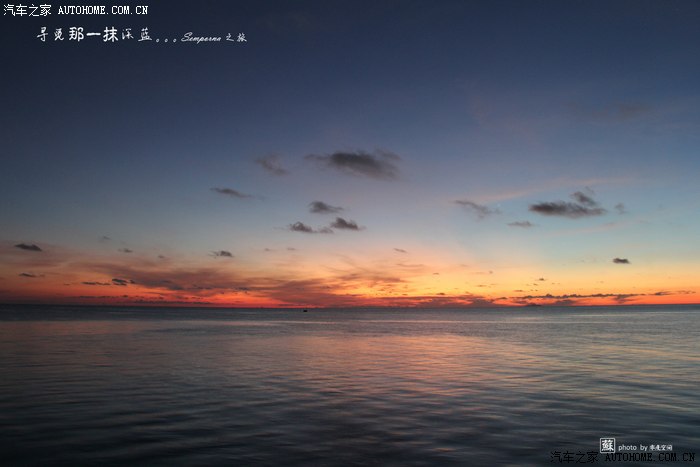Click the AUTOHOME.COM.CN watermark at top left
The height and width of the screenshot is (467, 700).
103,10
